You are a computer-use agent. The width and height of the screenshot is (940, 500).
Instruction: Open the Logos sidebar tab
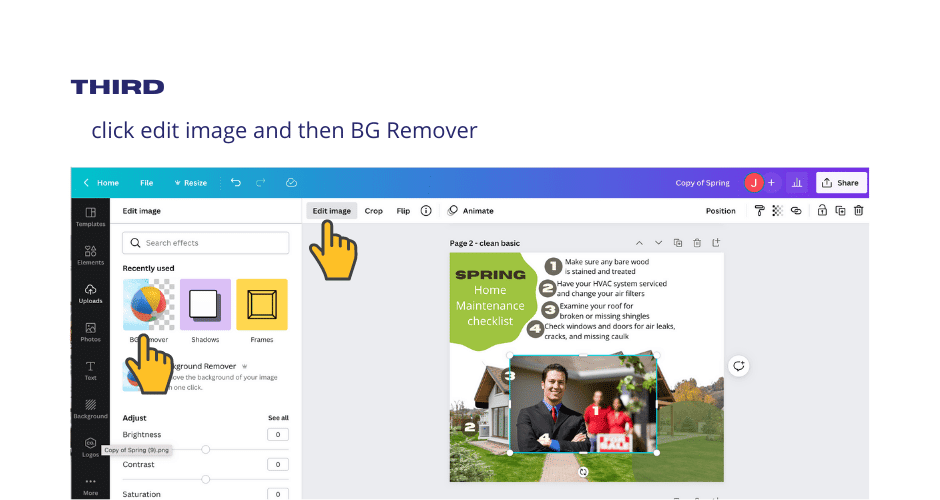pos(90,447)
